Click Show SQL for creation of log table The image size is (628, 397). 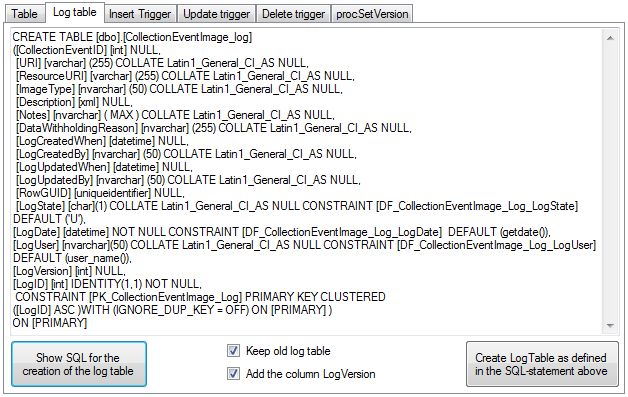tap(79, 364)
